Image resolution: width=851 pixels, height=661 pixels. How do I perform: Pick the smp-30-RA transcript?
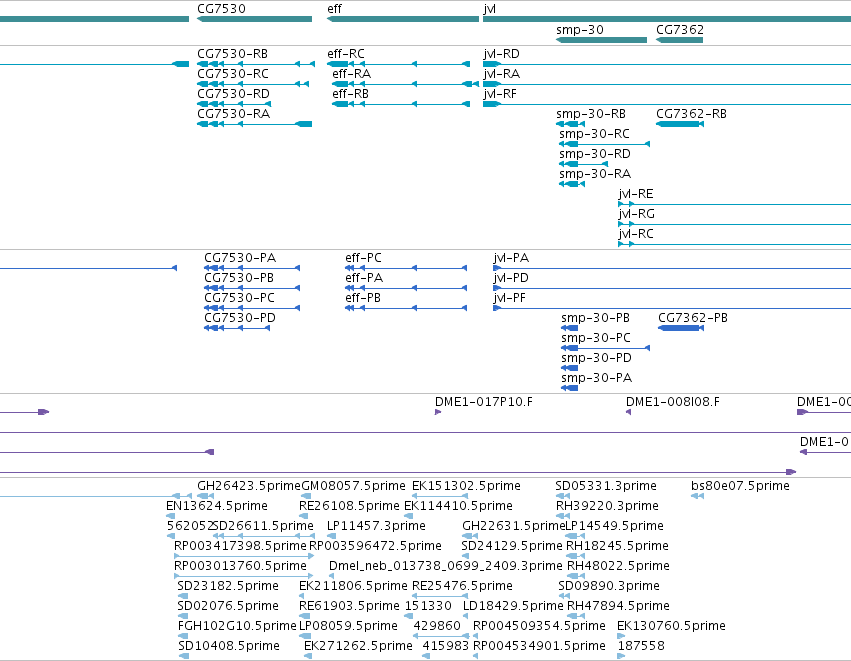[572, 184]
